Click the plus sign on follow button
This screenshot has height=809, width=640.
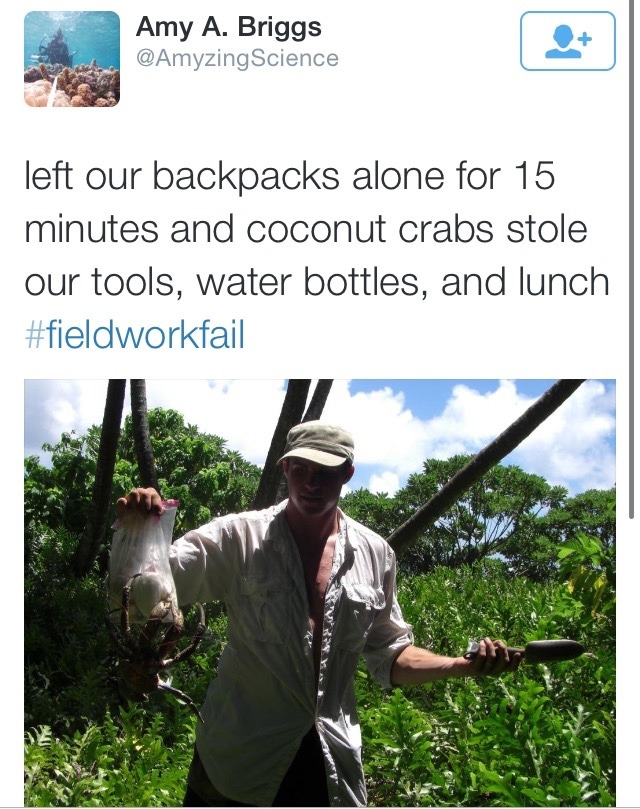pyautogui.click(x=585, y=35)
